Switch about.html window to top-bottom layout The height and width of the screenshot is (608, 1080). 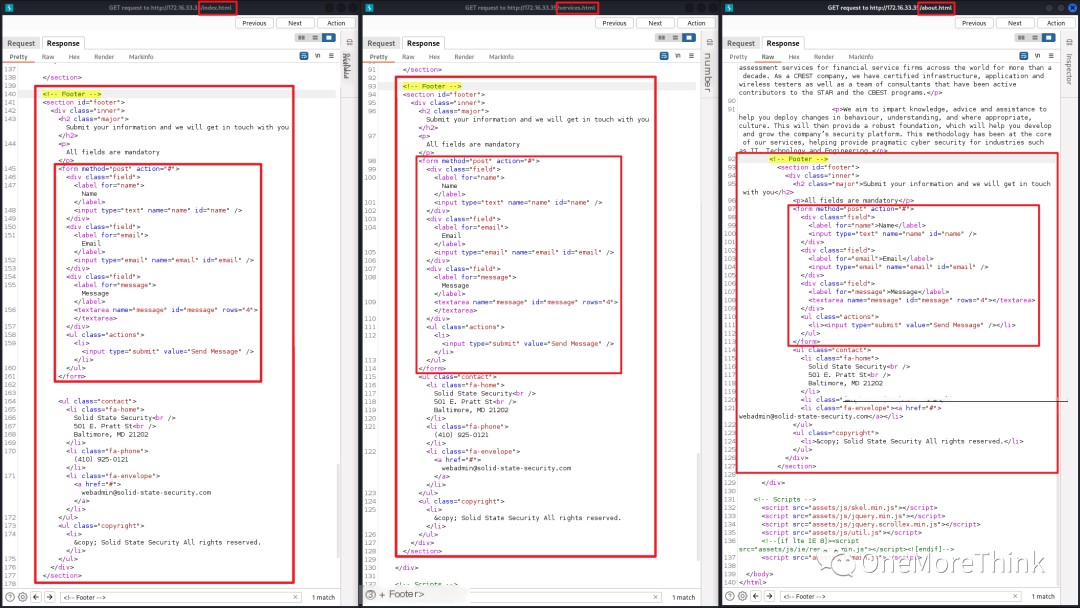point(1035,38)
